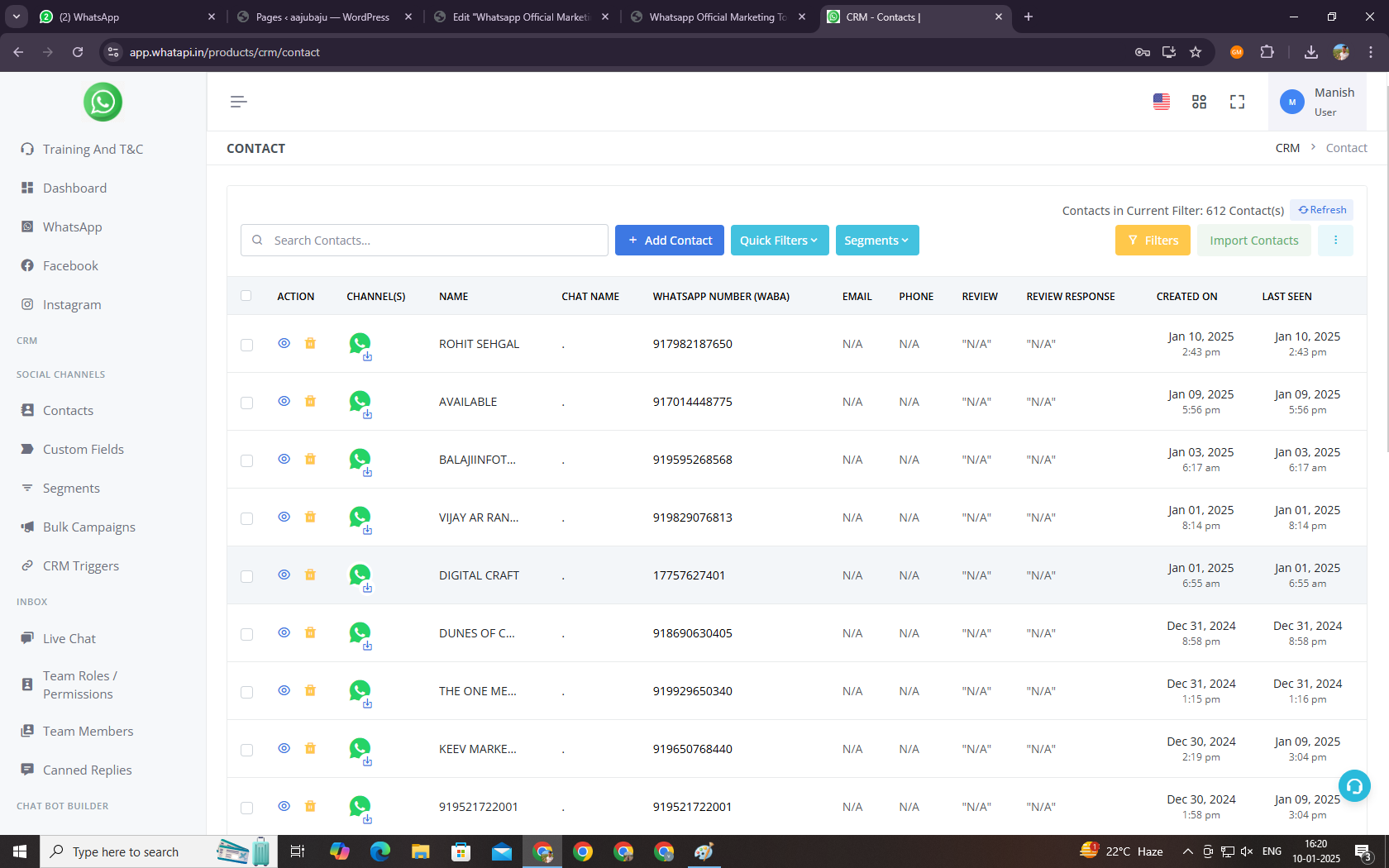Select THE ONE ME... row checkbox
Image resolution: width=1389 pixels, height=868 pixels.
[246, 692]
